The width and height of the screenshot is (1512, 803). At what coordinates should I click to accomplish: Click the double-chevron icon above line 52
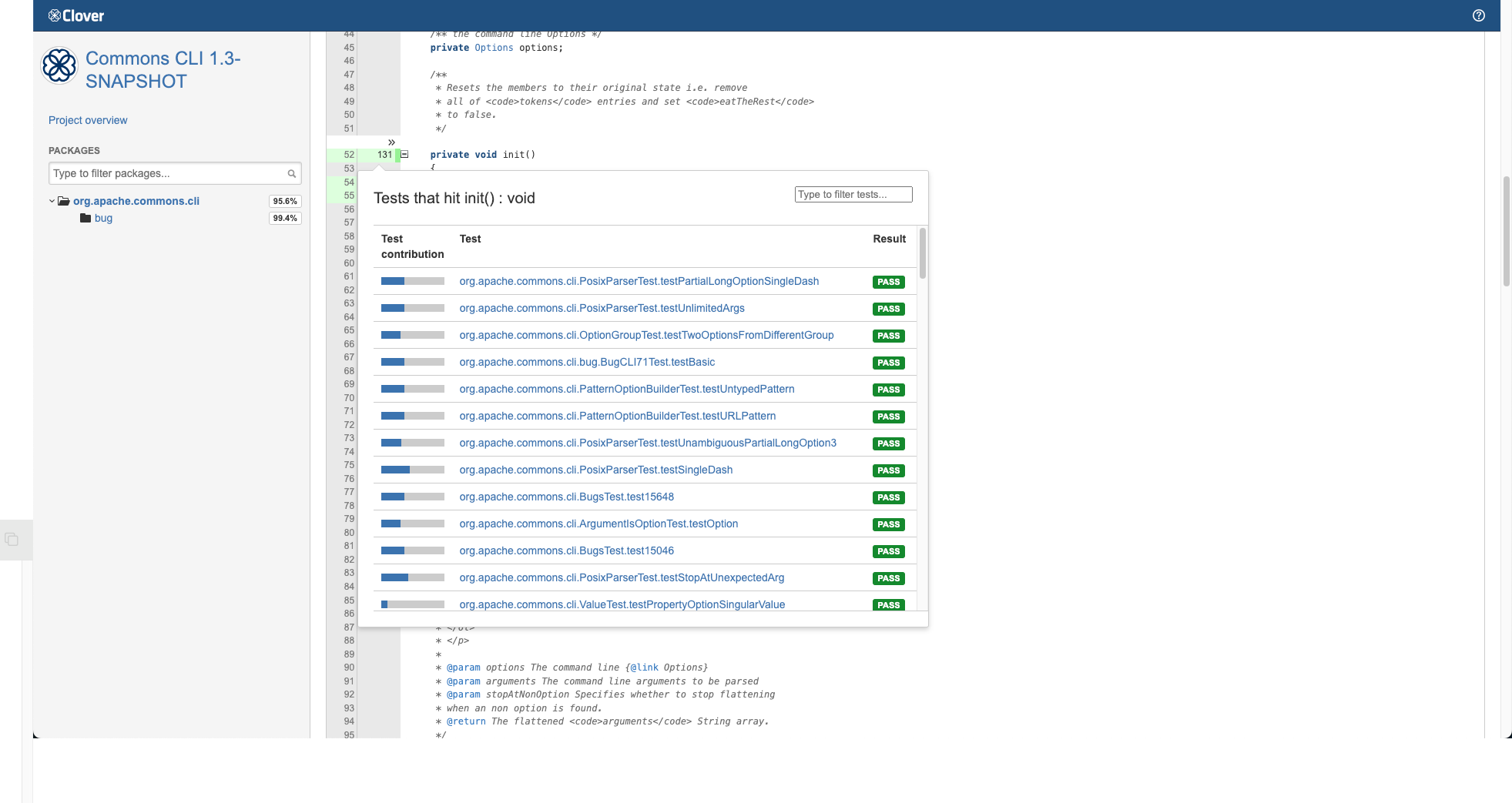(x=391, y=142)
